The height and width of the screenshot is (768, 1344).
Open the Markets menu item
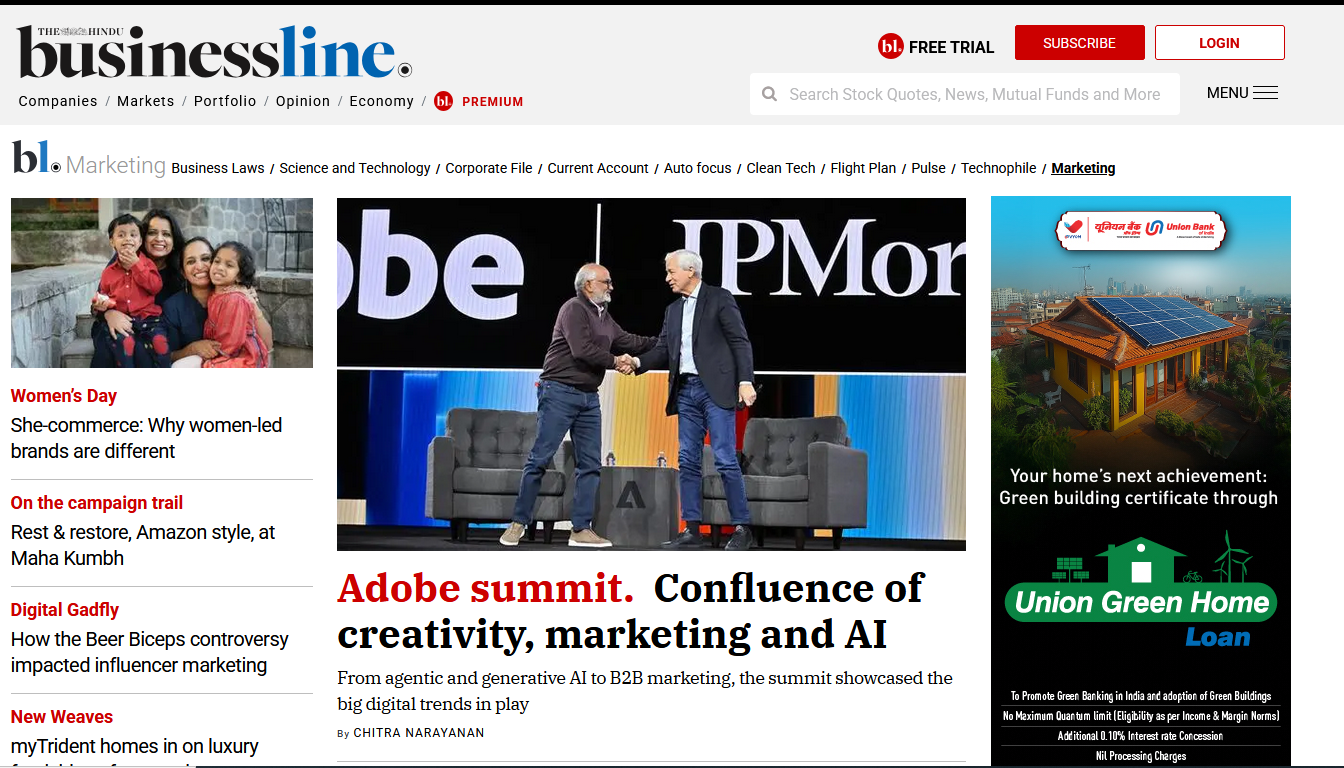pyautogui.click(x=145, y=101)
